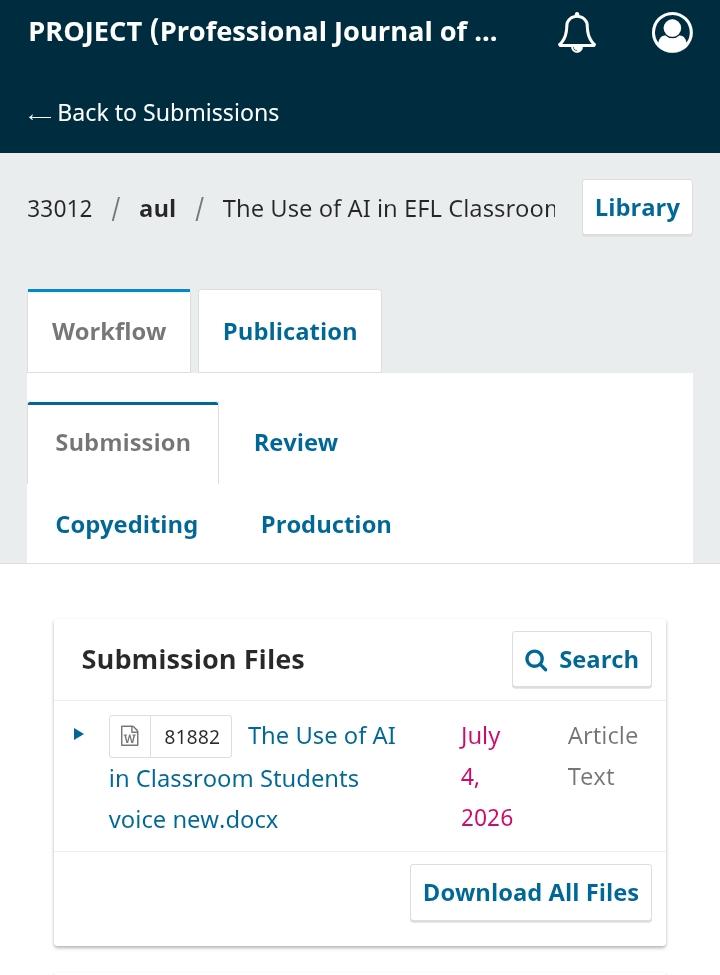Go Back to Submissions link
This screenshot has width=720, height=975.
click(x=154, y=113)
